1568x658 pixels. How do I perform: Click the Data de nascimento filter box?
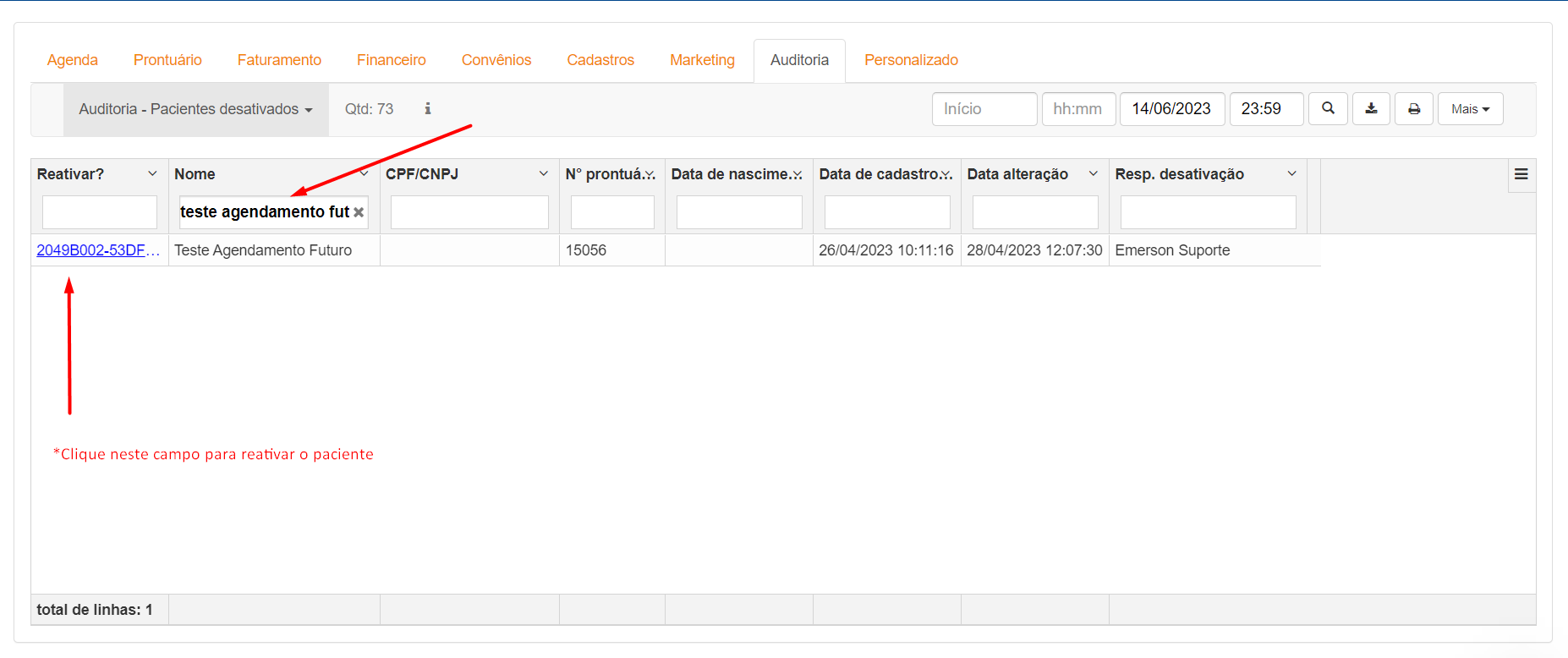point(739,212)
